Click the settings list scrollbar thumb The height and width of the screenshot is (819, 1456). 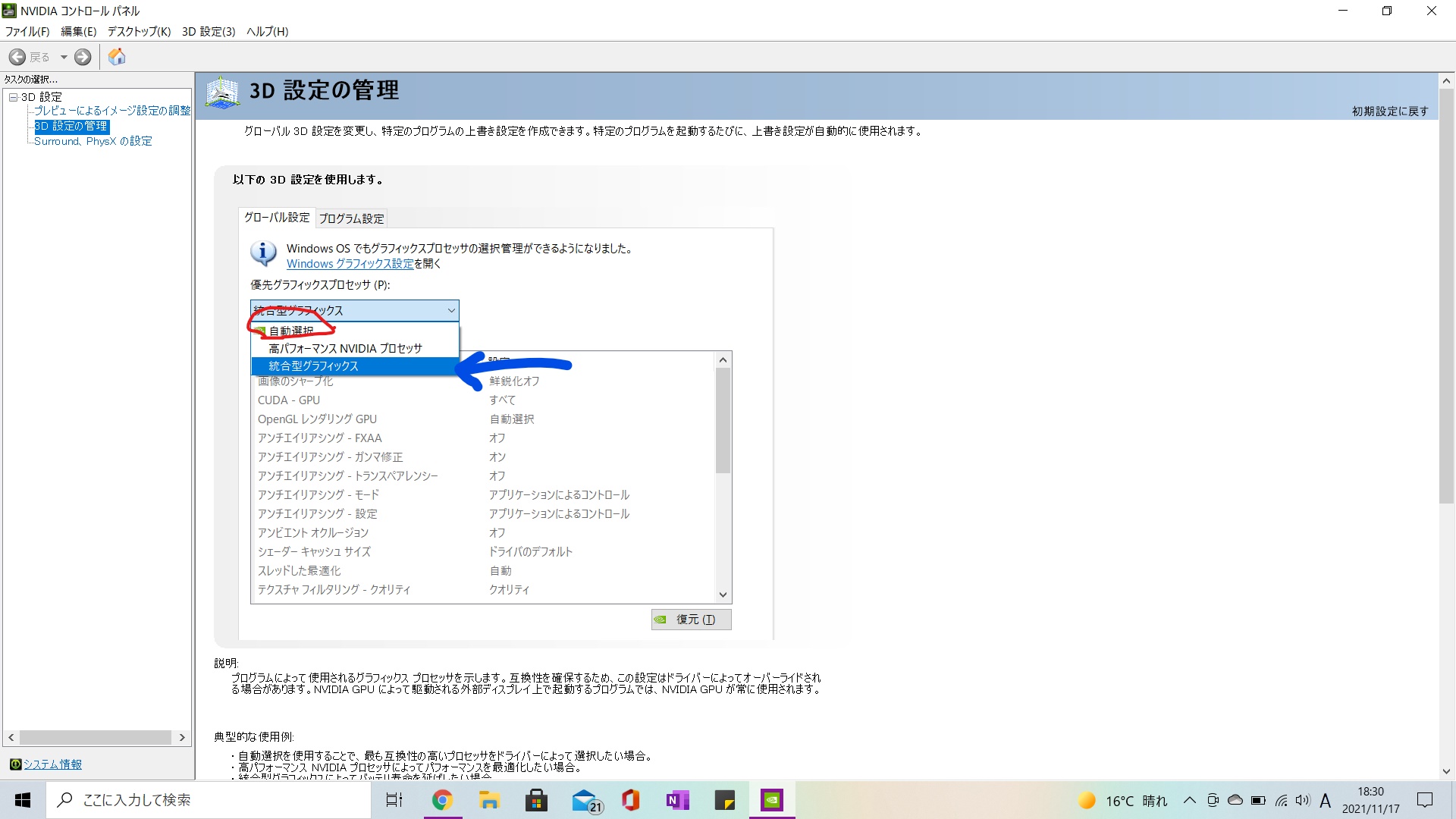click(x=723, y=421)
